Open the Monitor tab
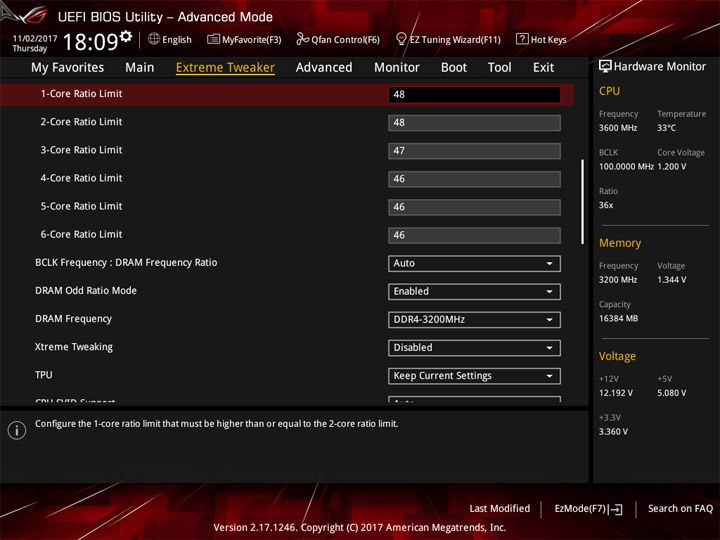The width and height of the screenshot is (720, 540). point(397,68)
